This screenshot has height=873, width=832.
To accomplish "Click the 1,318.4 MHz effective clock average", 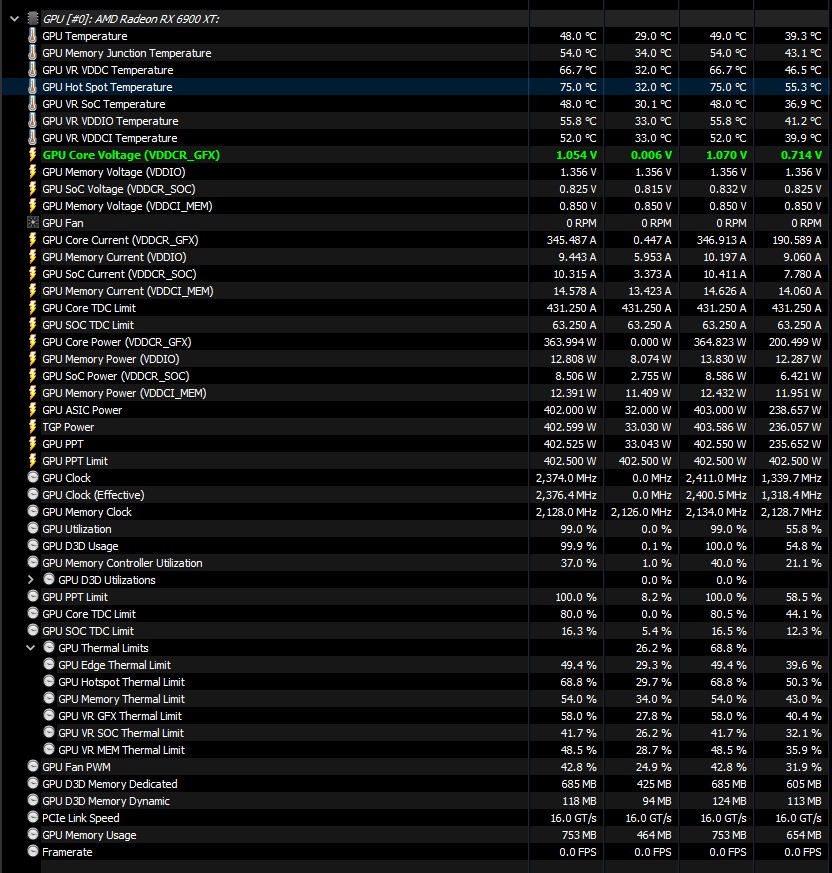I will point(791,494).
